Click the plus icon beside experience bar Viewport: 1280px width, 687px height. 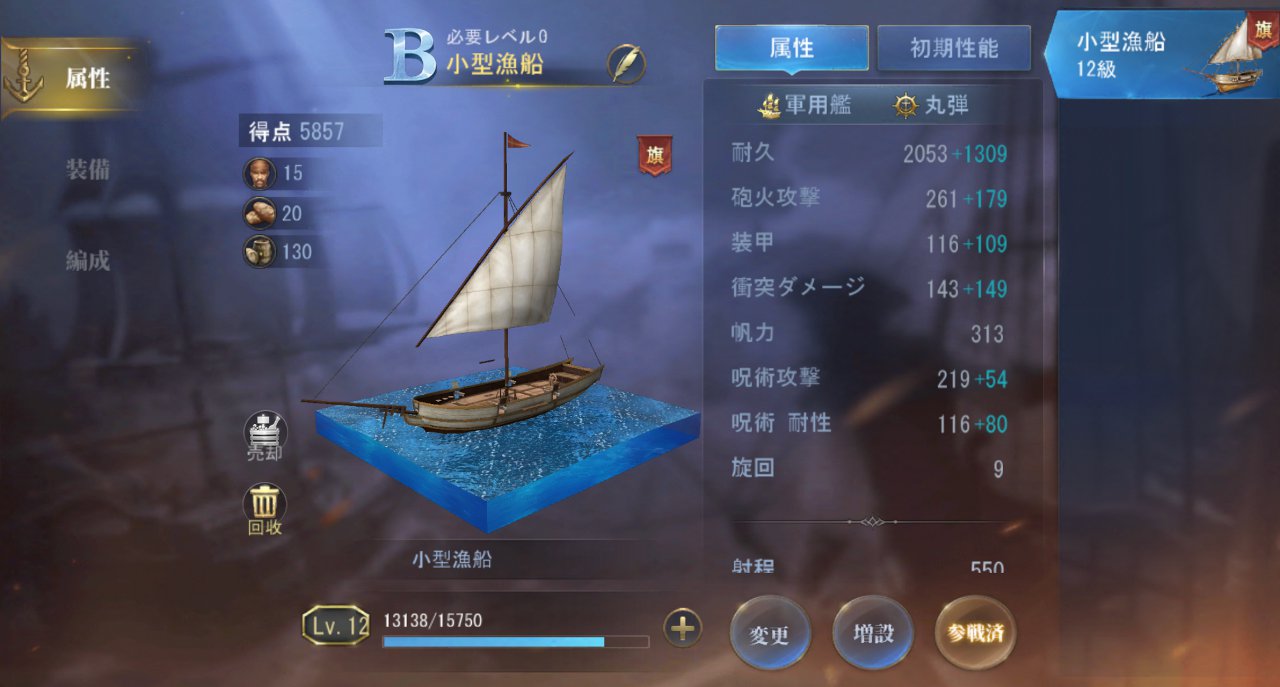pyautogui.click(x=683, y=628)
